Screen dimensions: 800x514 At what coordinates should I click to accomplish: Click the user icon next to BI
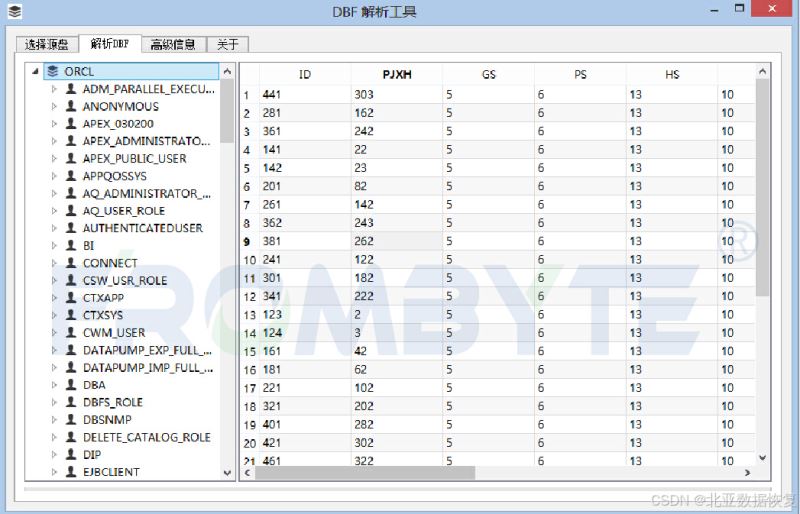[71, 245]
